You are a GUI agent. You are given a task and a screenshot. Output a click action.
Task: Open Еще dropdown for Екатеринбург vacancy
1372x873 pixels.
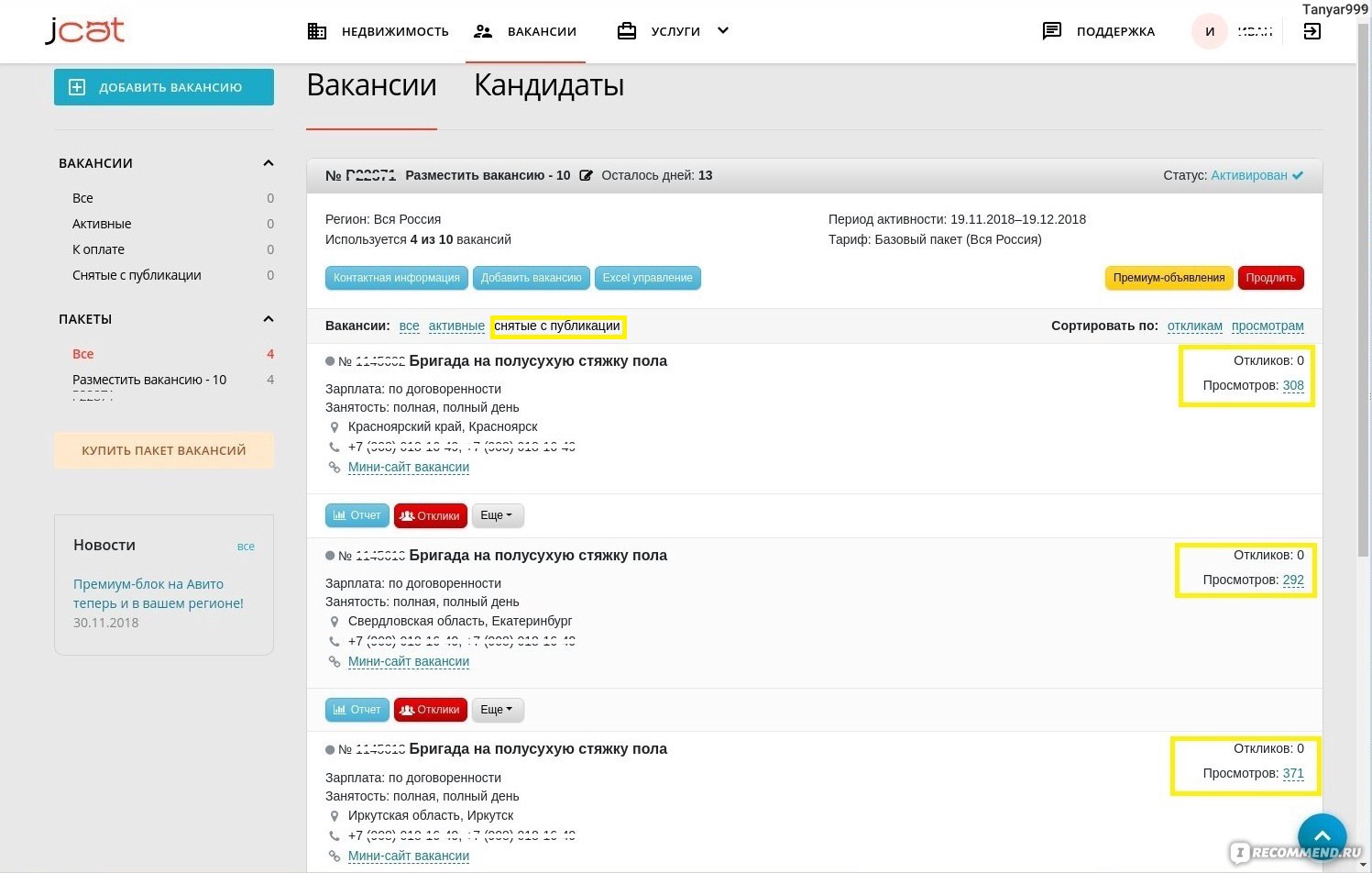tap(498, 710)
